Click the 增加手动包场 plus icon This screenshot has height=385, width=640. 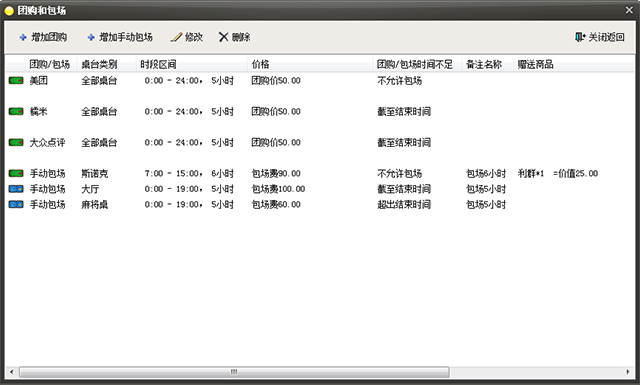point(91,38)
